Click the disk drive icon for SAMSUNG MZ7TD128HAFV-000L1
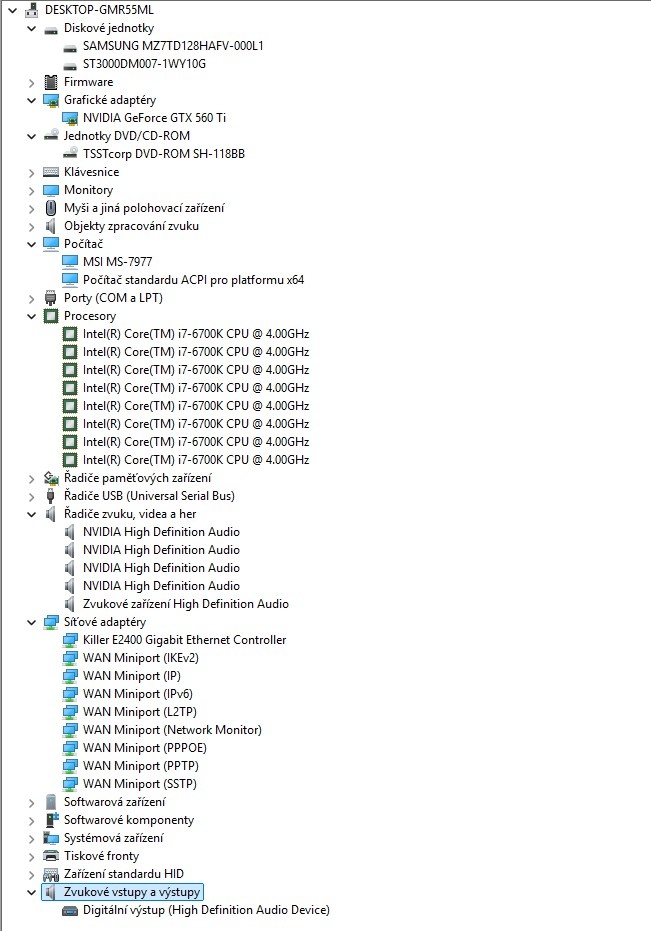Screen dimensions: 651x931 point(70,46)
